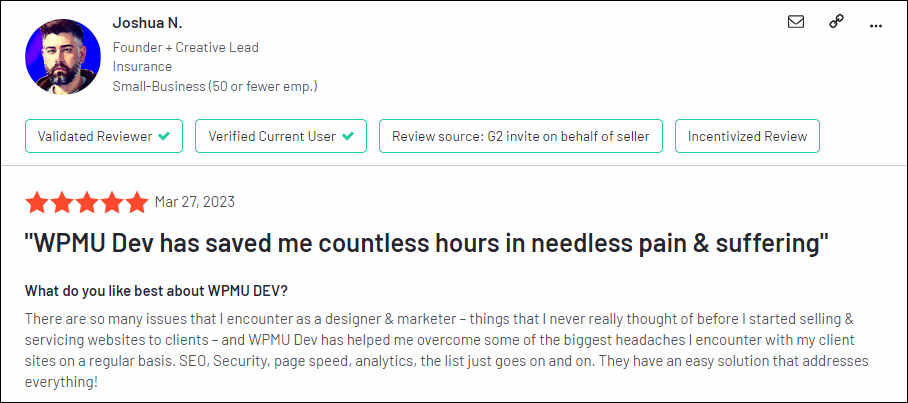Click the green checkmark in Validated Reviewer
The height and width of the screenshot is (403, 908).
[x=164, y=137]
